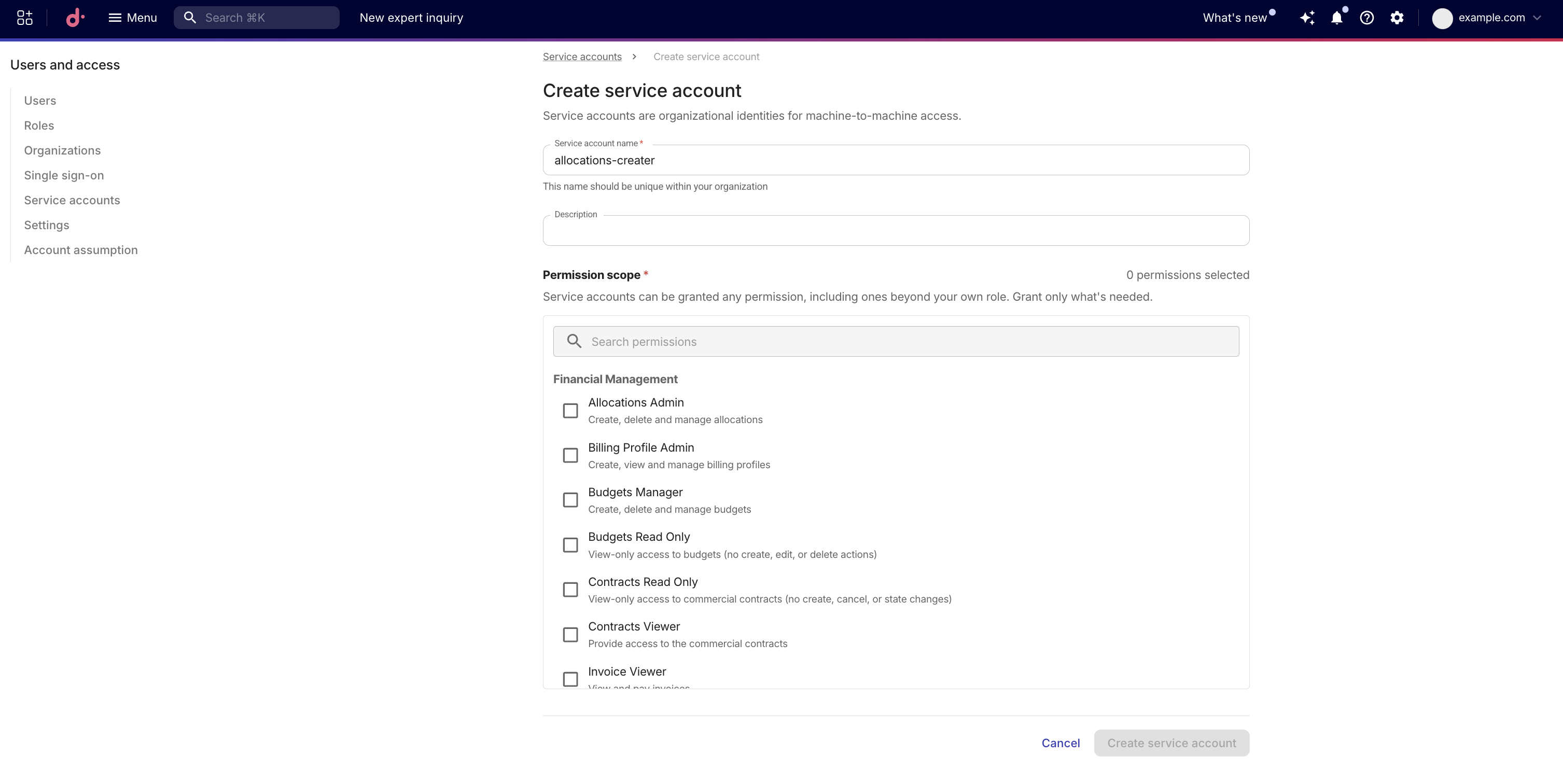This screenshot has height=784, width=1563.
Task: Click the Cancel button
Action: click(1060, 744)
